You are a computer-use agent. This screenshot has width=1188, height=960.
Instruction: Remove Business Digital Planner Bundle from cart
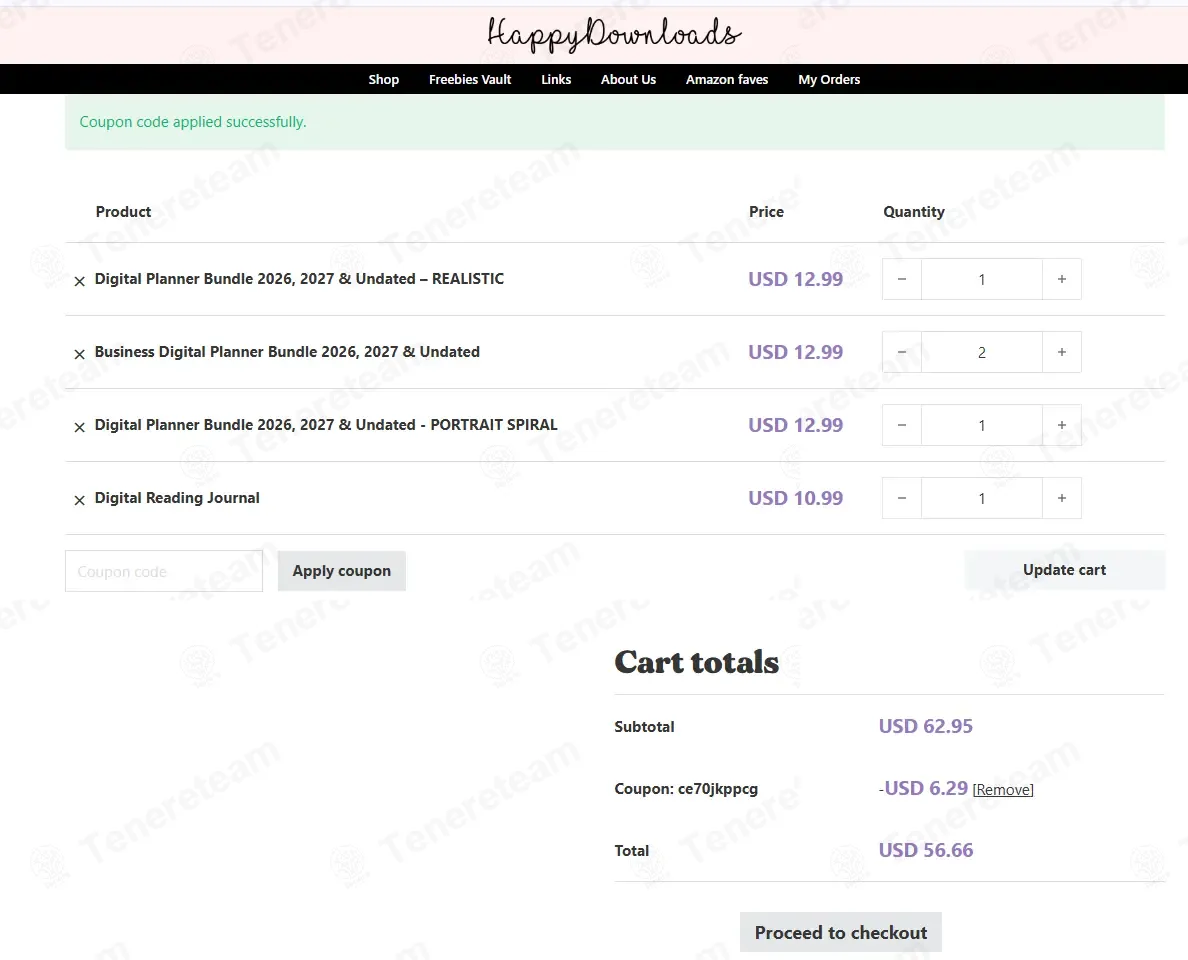coord(80,354)
